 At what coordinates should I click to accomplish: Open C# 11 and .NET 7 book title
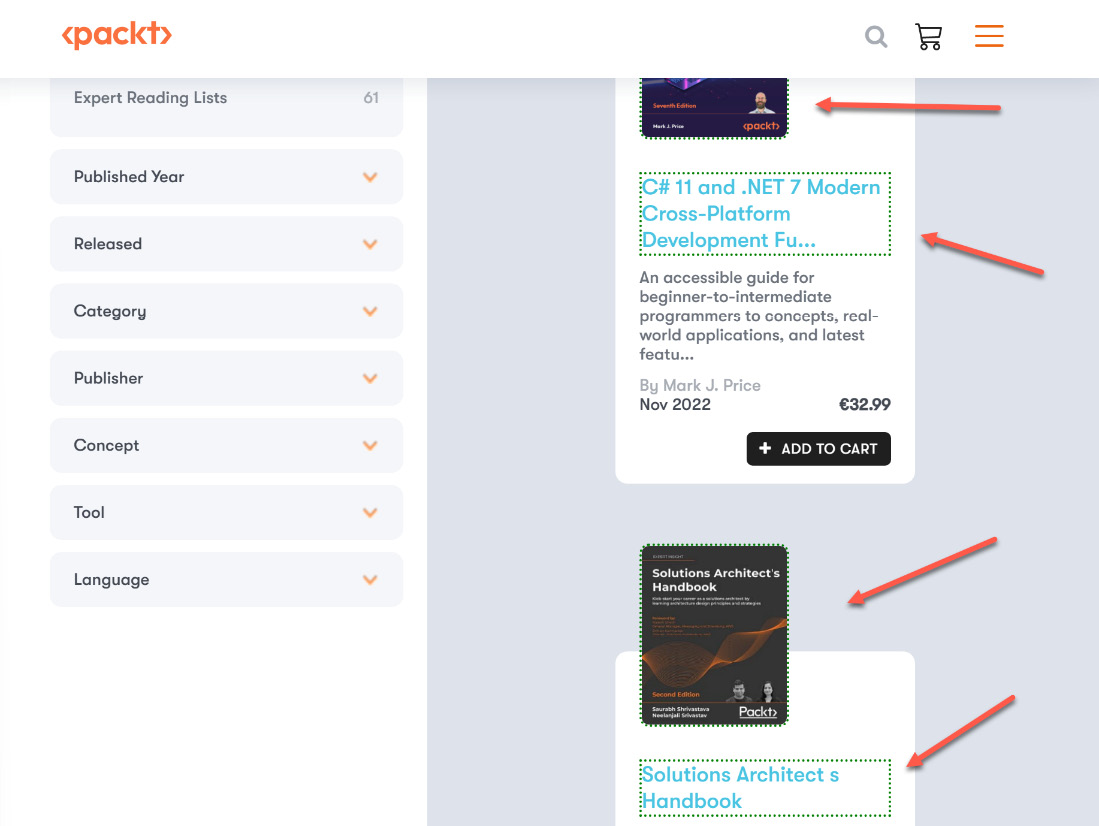[x=765, y=214]
